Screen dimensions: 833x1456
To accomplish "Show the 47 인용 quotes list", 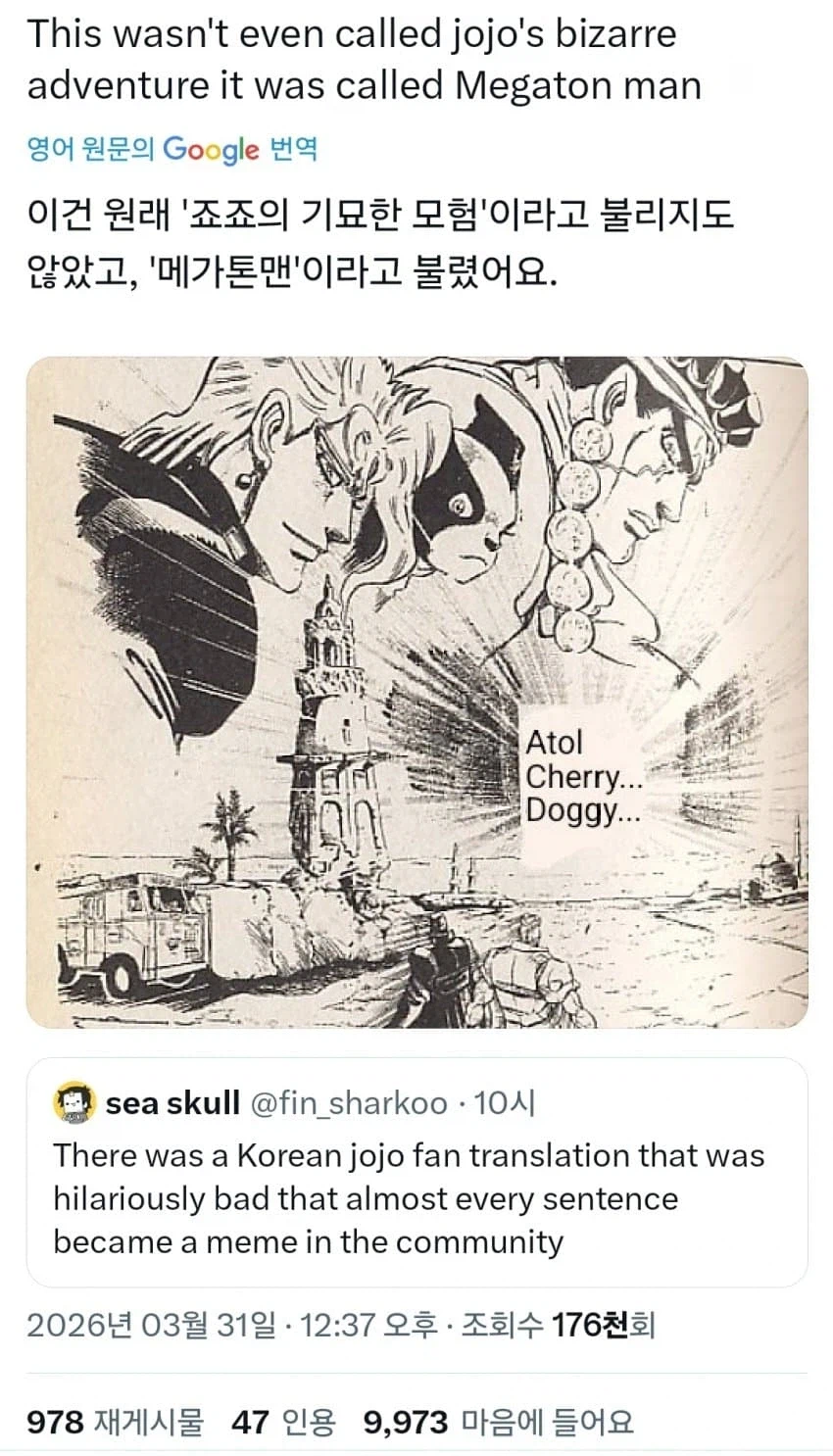I will point(283,1422).
